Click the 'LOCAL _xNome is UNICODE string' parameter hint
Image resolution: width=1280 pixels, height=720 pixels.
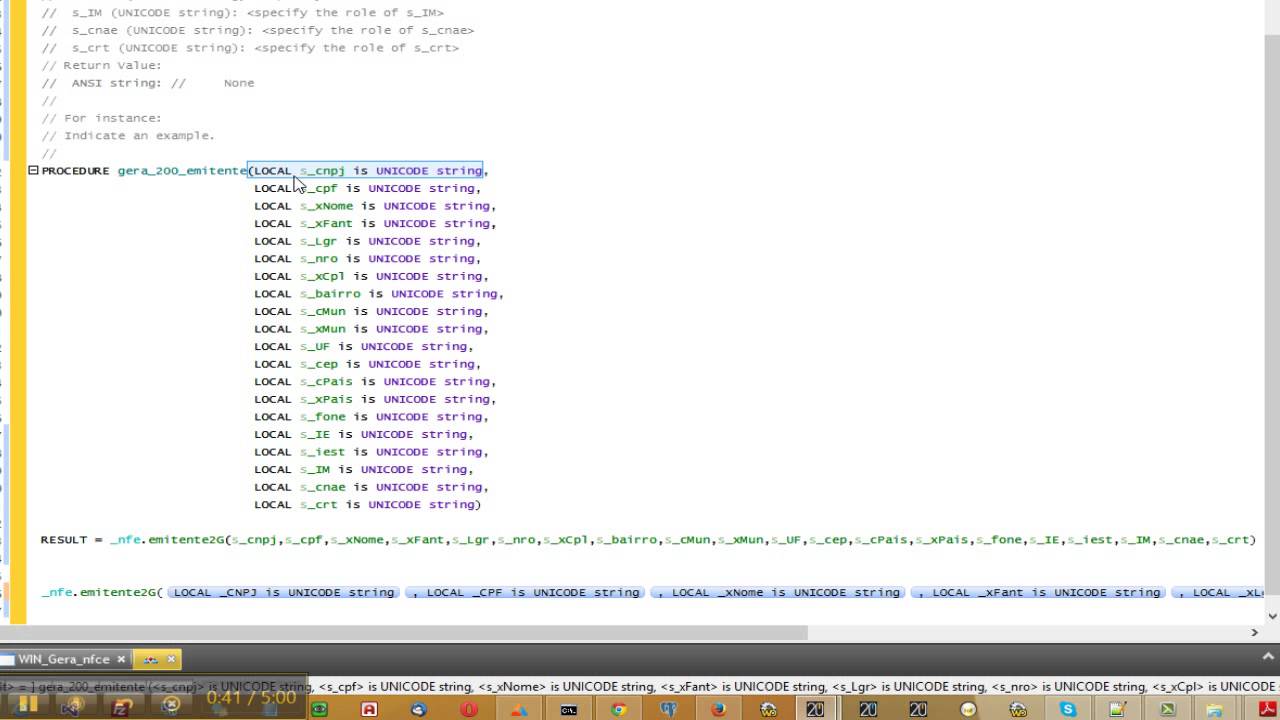pos(779,592)
